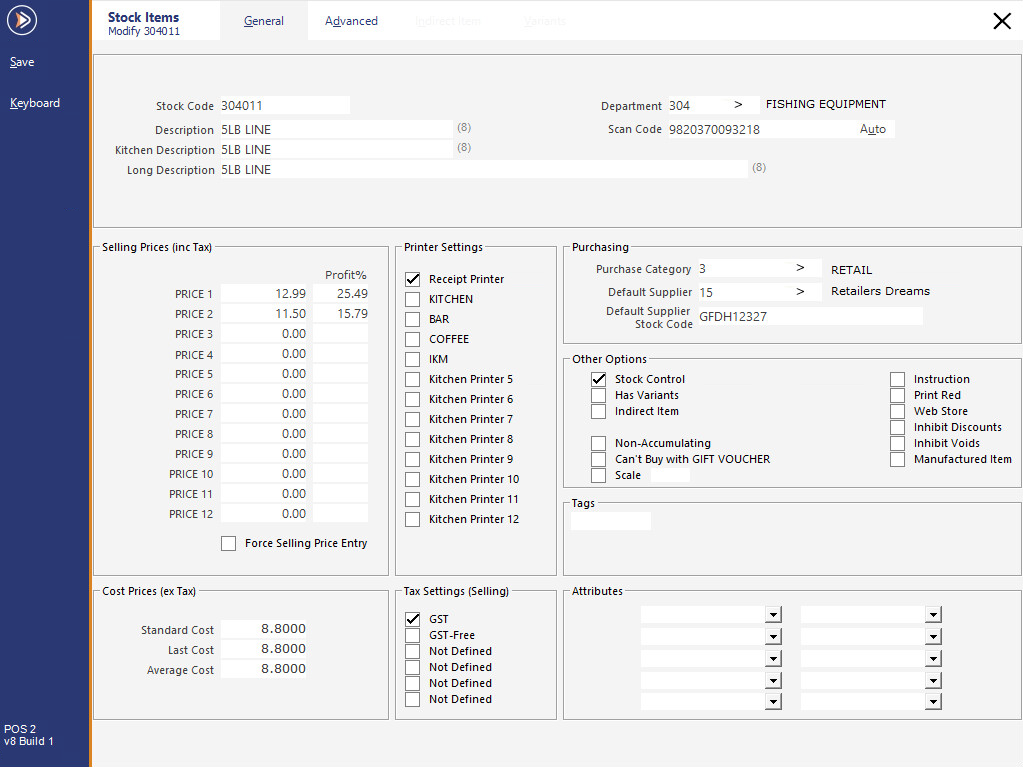
Task: Click the Kitchen Description field
Action: coord(336,149)
